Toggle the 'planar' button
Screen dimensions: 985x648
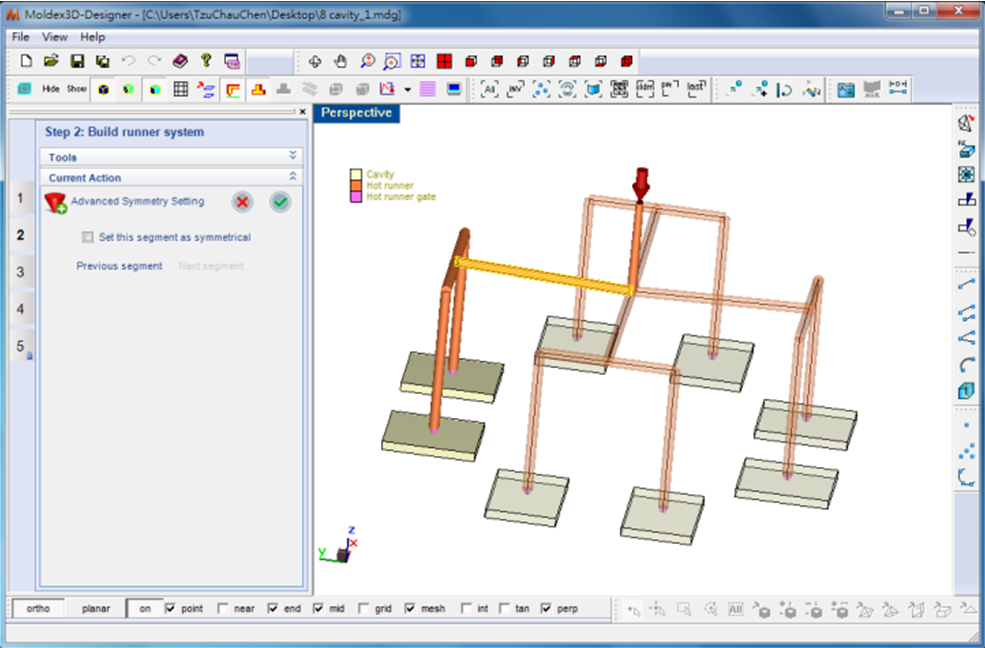tap(95, 608)
